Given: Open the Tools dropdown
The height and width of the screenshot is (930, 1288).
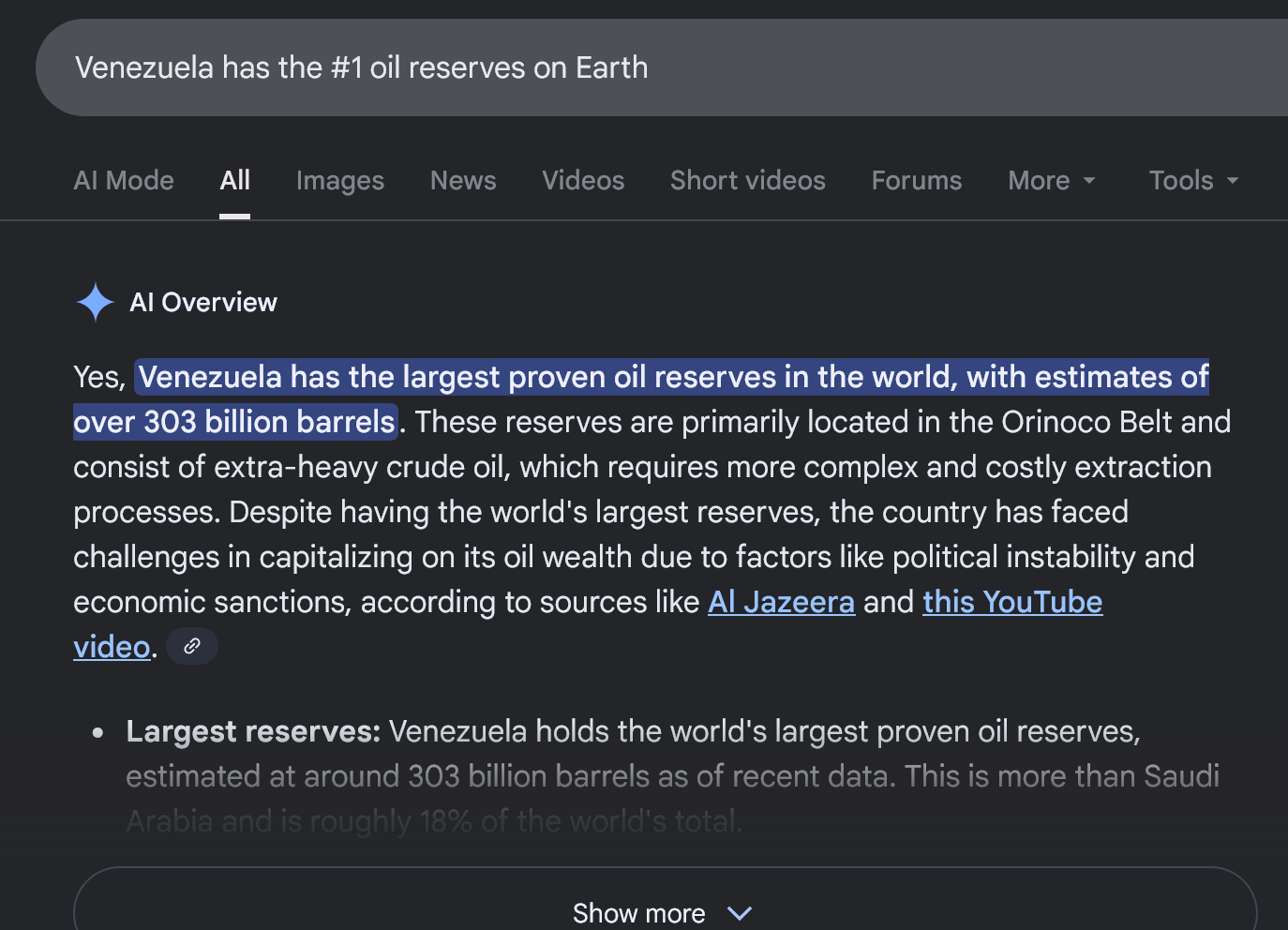Looking at the screenshot, I should (1194, 180).
